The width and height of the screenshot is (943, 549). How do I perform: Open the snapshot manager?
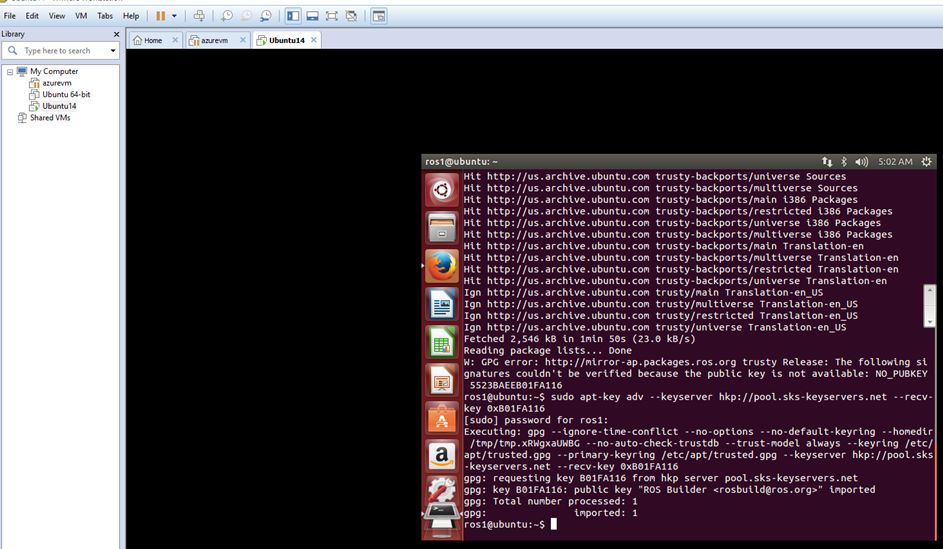pos(265,16)
